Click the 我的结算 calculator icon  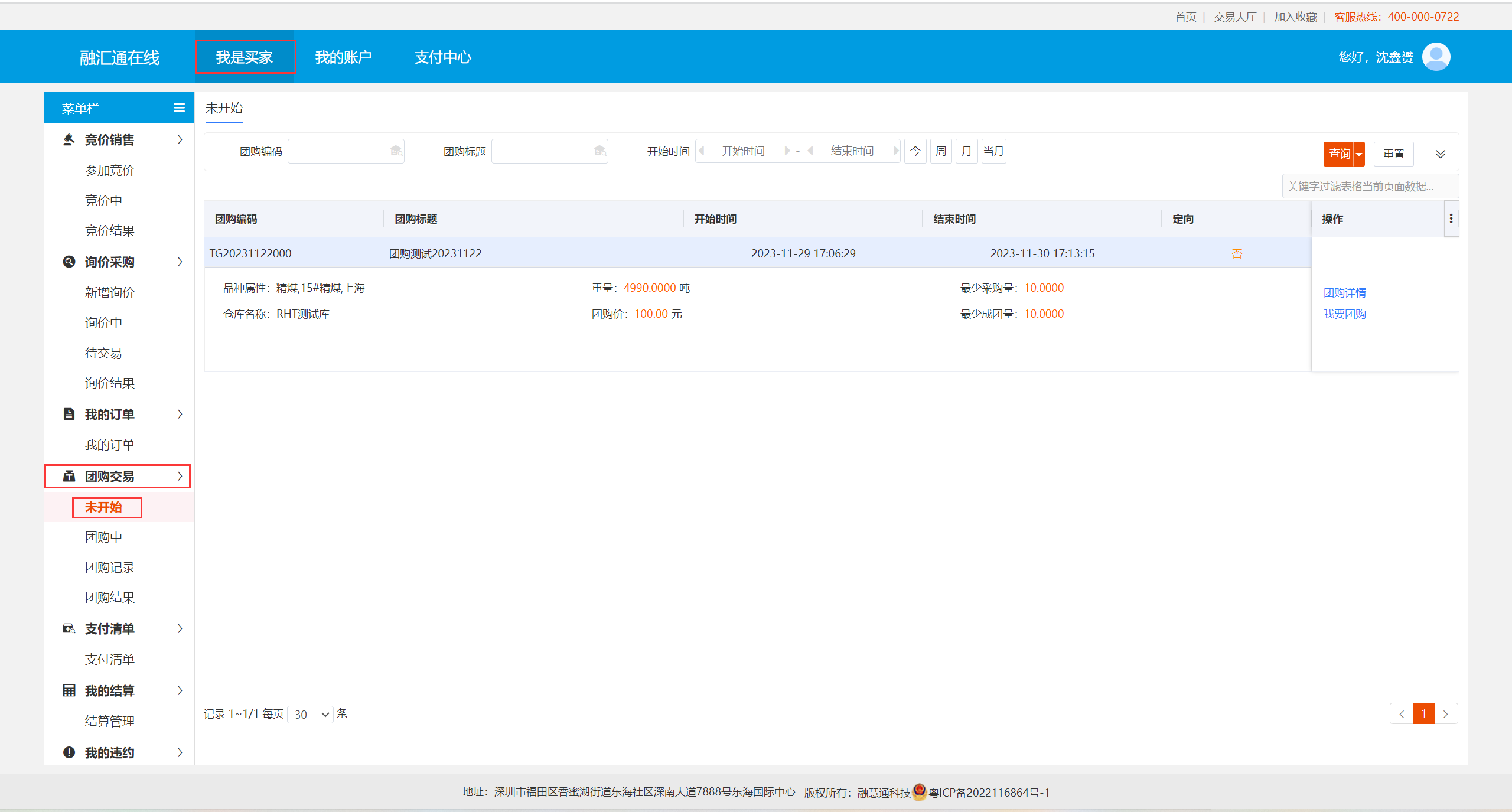point(69,690)
